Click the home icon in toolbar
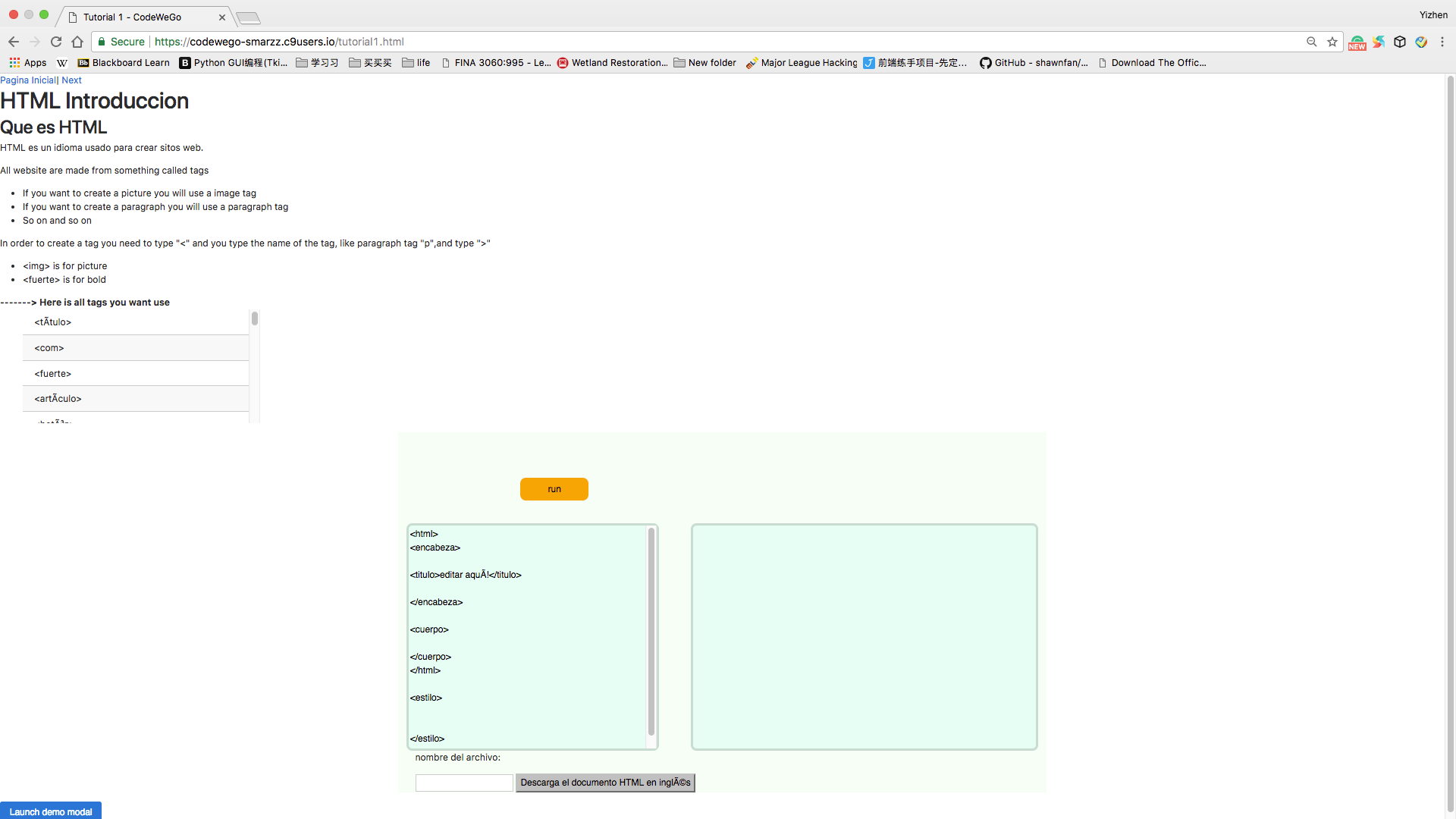The height and width of the screenshot is (819, 1456). (x=77, y=42)
